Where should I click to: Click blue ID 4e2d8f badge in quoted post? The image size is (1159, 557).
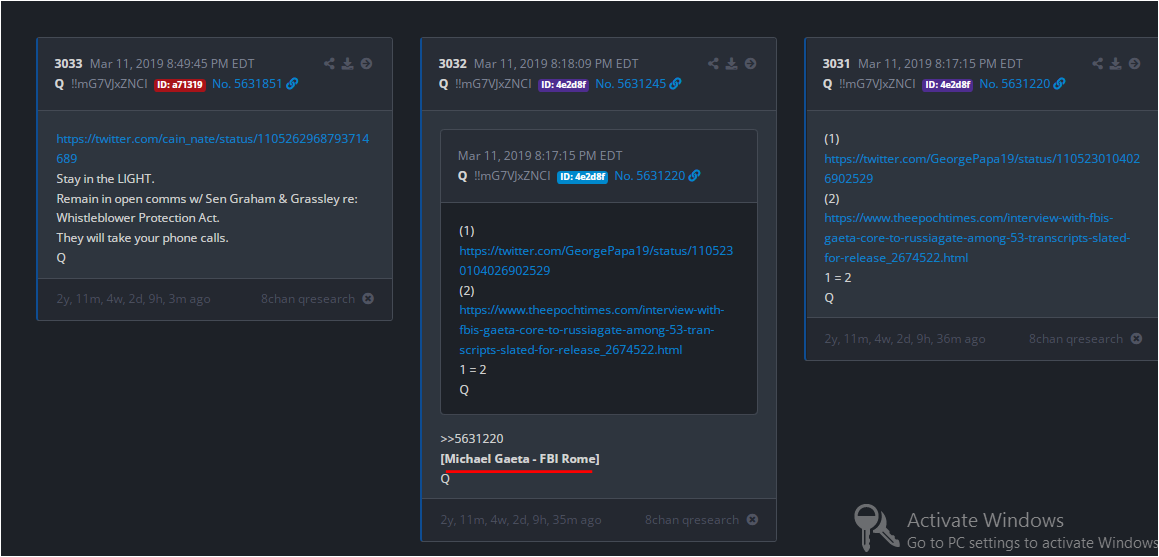click(x=582, y=177)
